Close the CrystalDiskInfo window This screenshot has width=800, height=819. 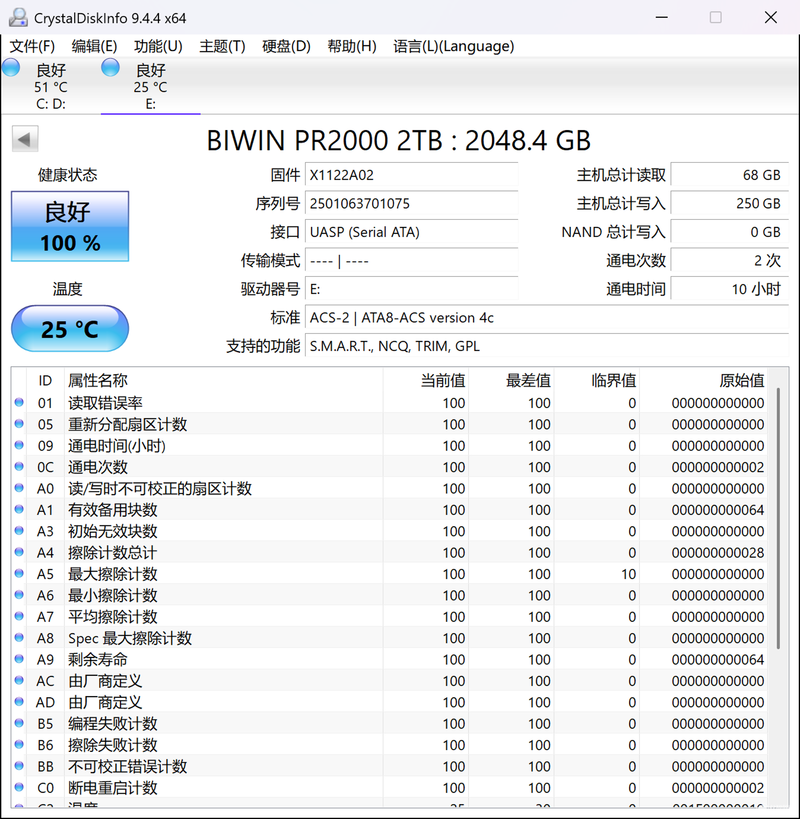tap(771, 17)
